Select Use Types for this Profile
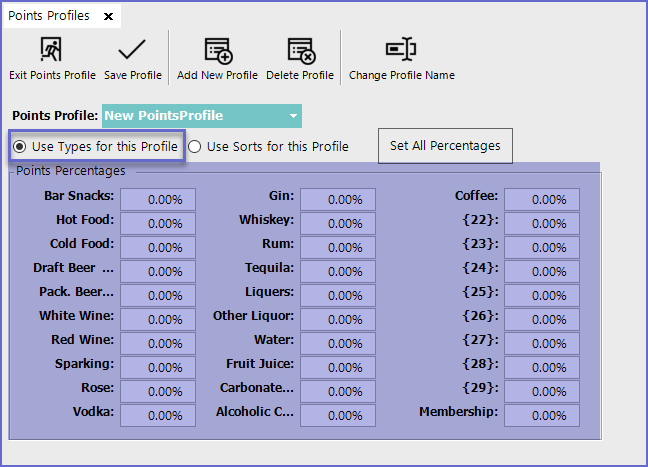This screenshot has height=467, width=648. tap(20, 147)
